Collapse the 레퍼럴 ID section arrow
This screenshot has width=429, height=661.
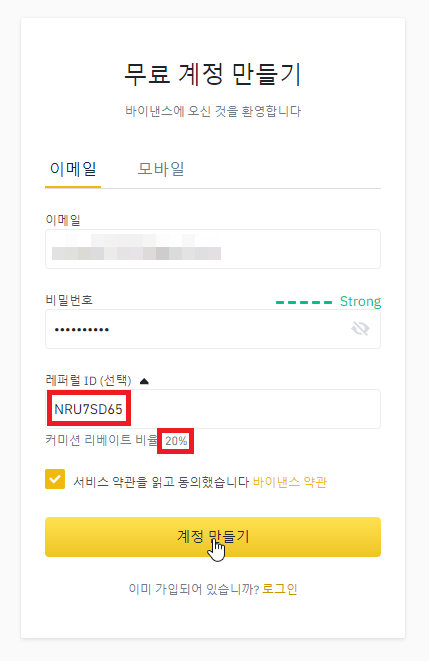(144, 381)
